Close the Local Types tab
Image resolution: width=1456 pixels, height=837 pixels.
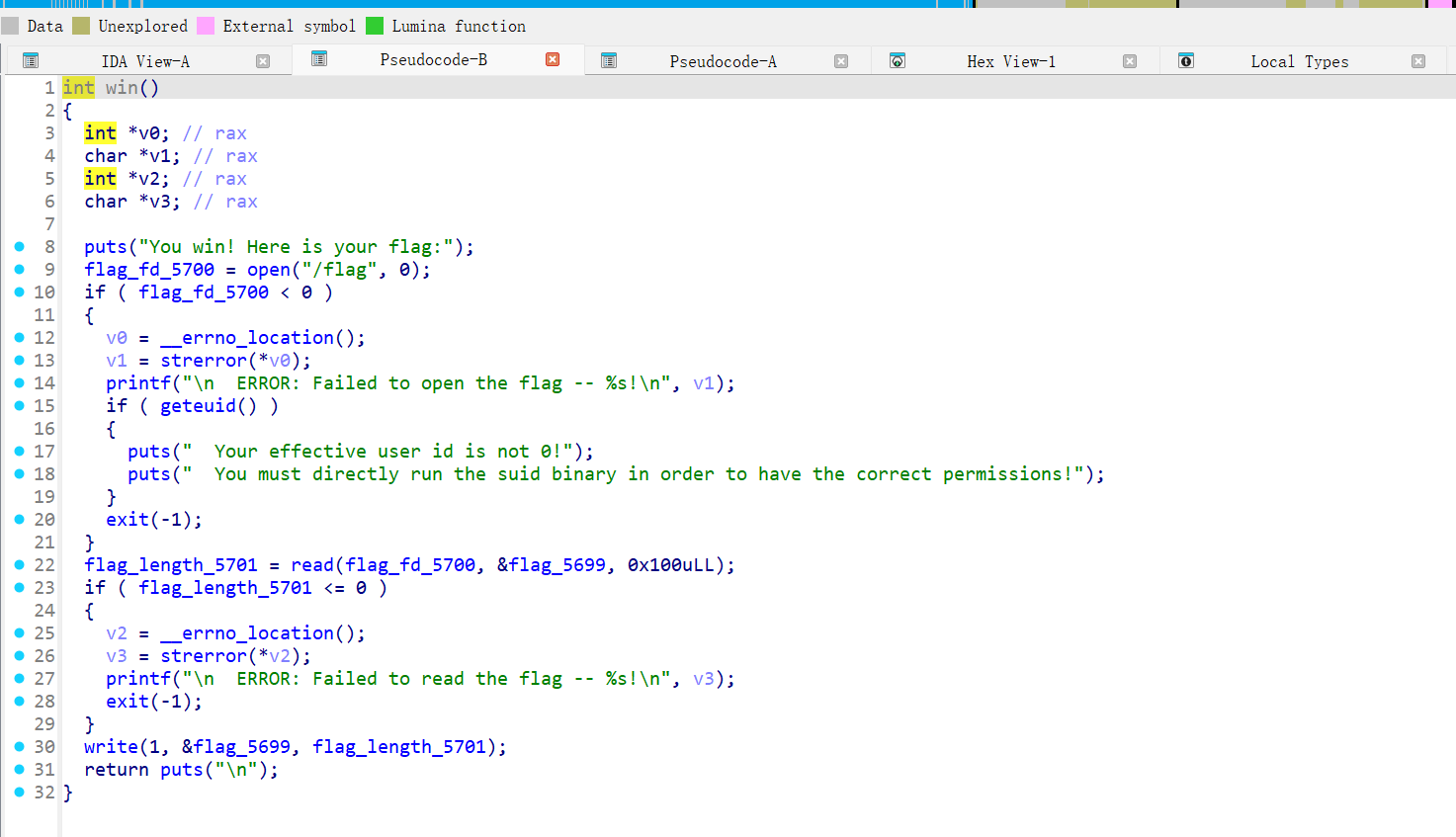click(1418, 61)
